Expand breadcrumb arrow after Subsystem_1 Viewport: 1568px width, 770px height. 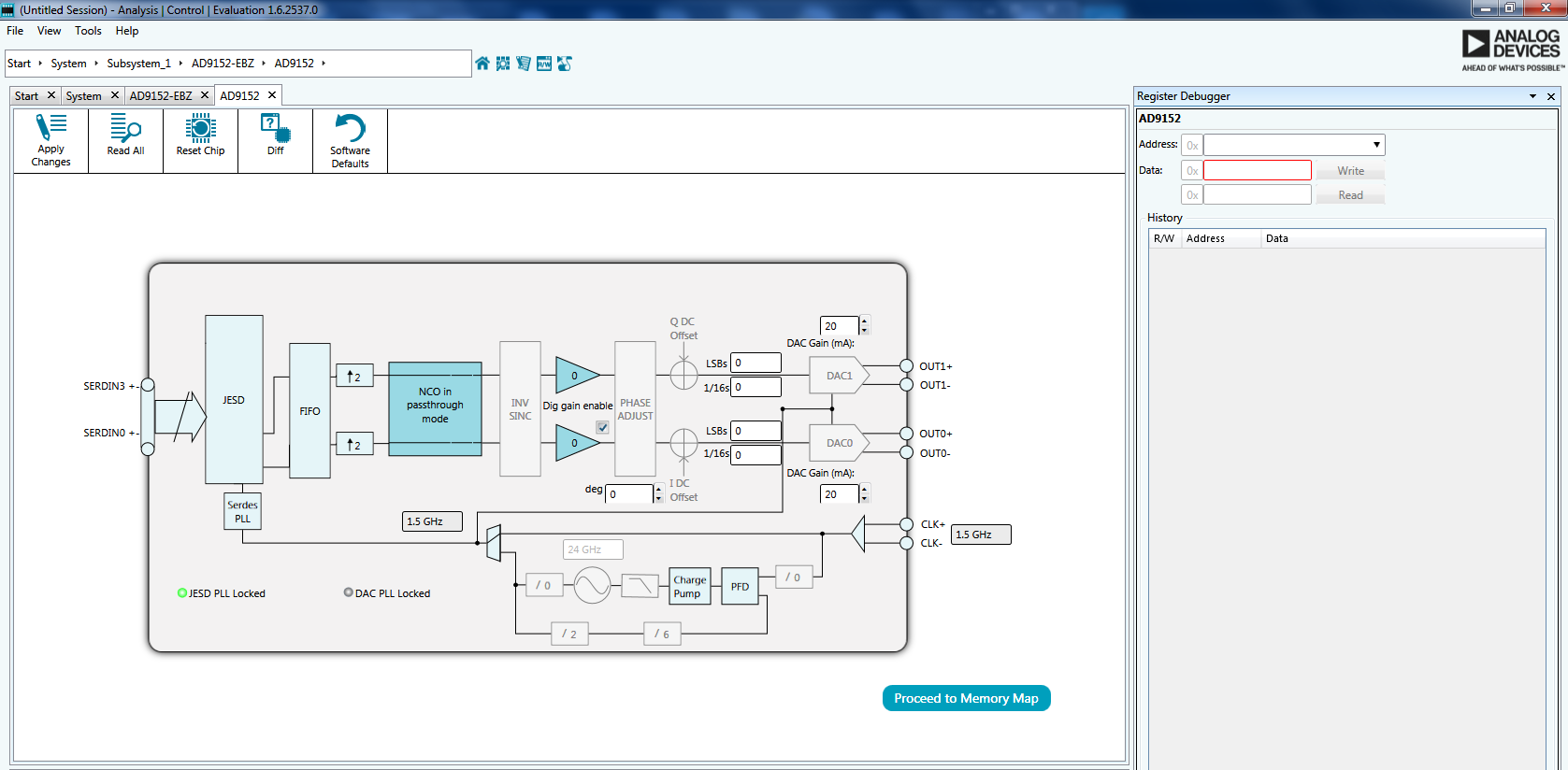(180, 64)
